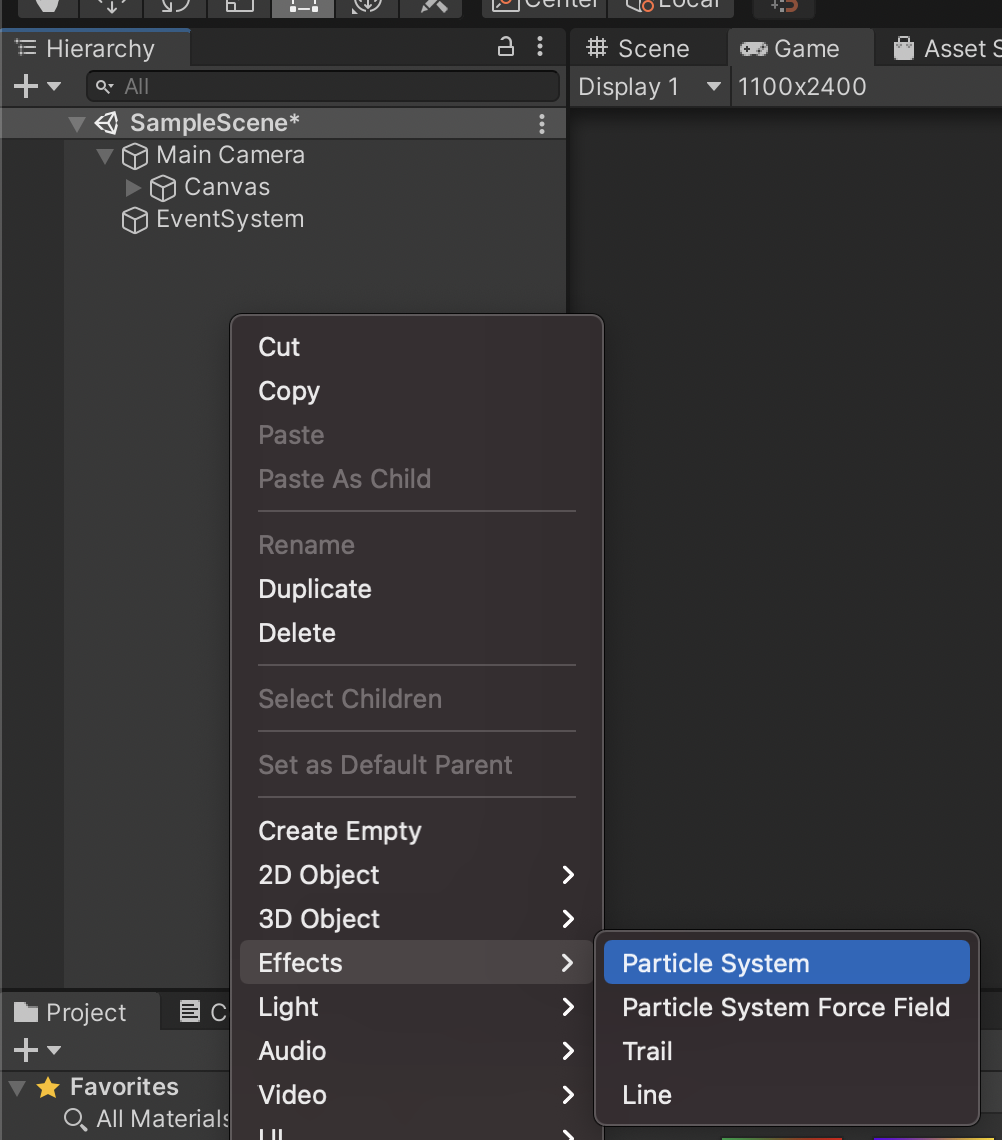Open the Display 1 dropdown
1002x1140 pixels.
(x=649, y=86)
